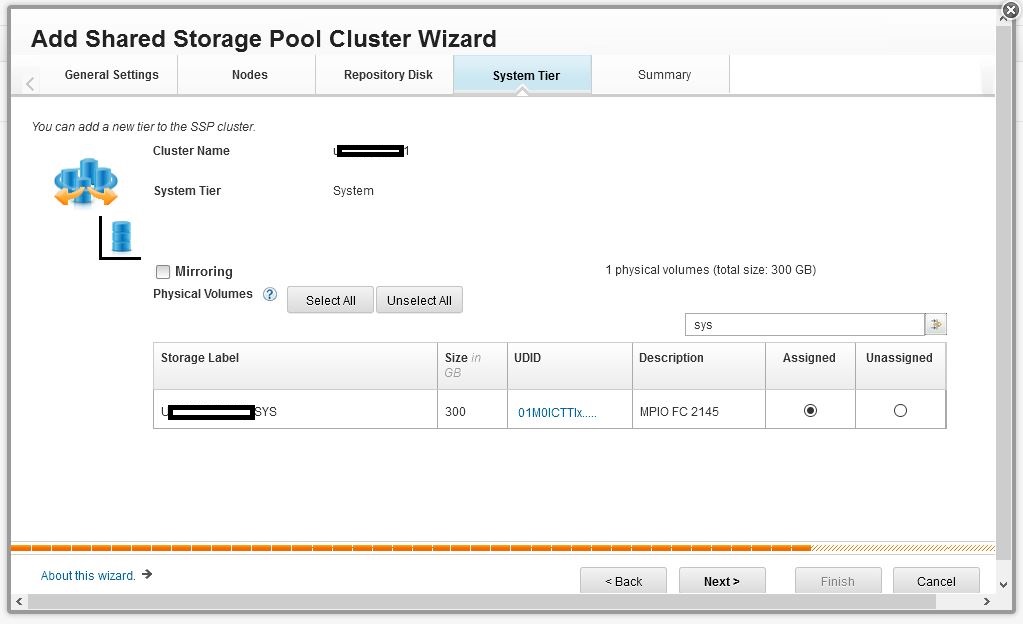Select the Unassigned radio button for the SYS volume
The width and height of the screenshot is (1023, 624).
[x=900, y=410]
